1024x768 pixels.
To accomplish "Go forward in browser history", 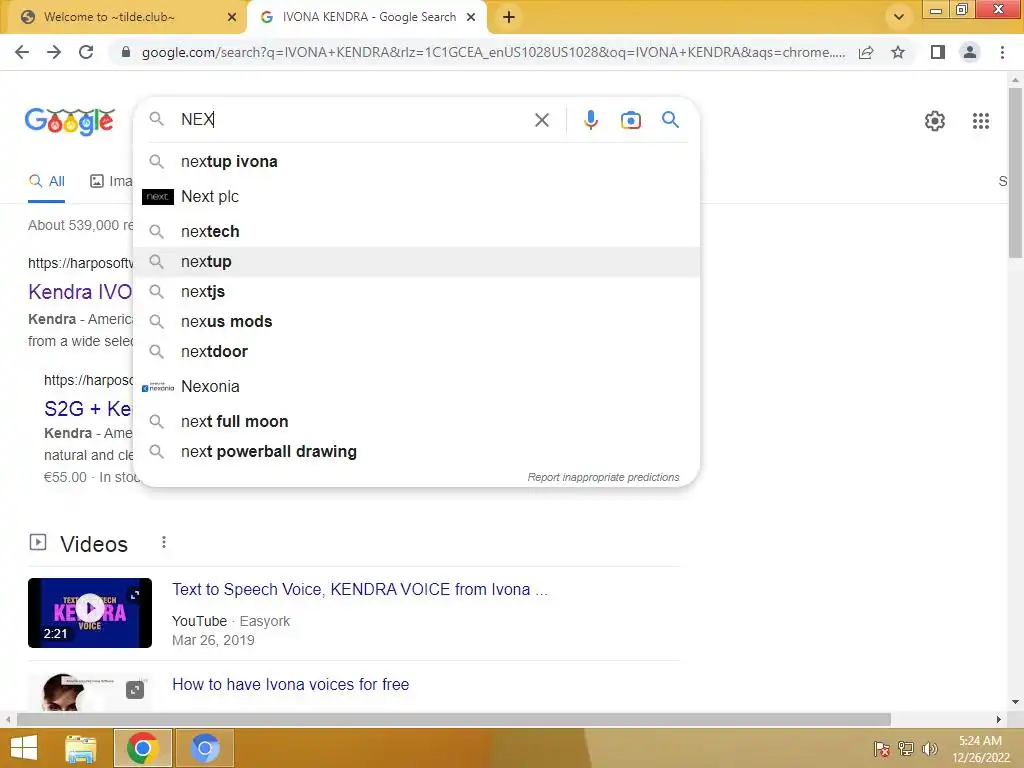I will click(x=54, y=52).
